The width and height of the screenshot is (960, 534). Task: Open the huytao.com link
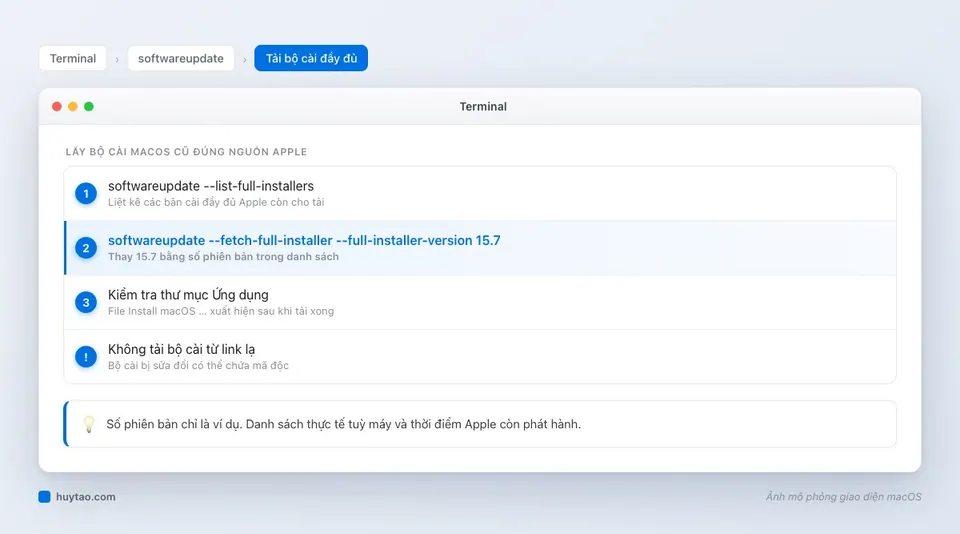pyautogui.click(x=86, y=497)
